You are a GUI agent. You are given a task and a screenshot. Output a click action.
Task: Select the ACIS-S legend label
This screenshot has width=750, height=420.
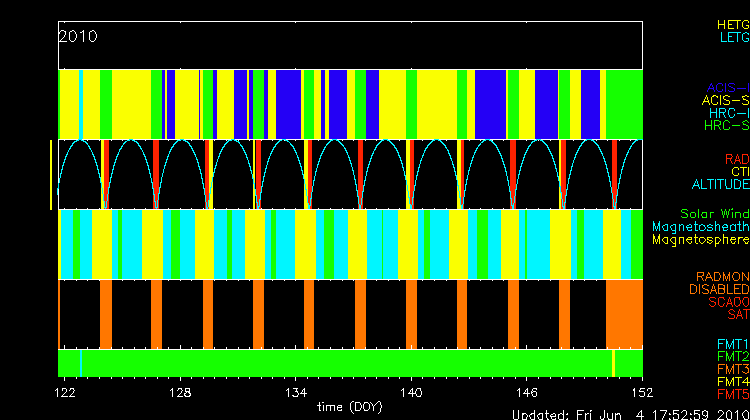coord(725,100)
